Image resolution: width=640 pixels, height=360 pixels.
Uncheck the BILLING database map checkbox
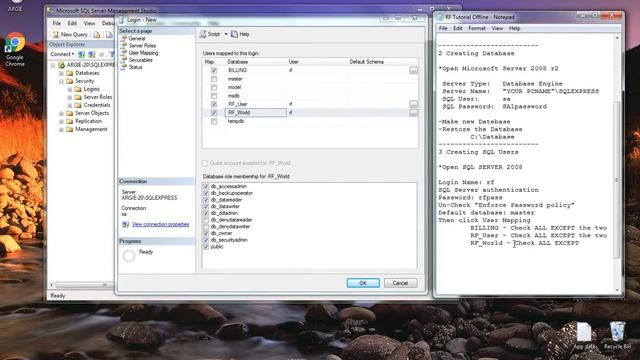coord(214,70)
